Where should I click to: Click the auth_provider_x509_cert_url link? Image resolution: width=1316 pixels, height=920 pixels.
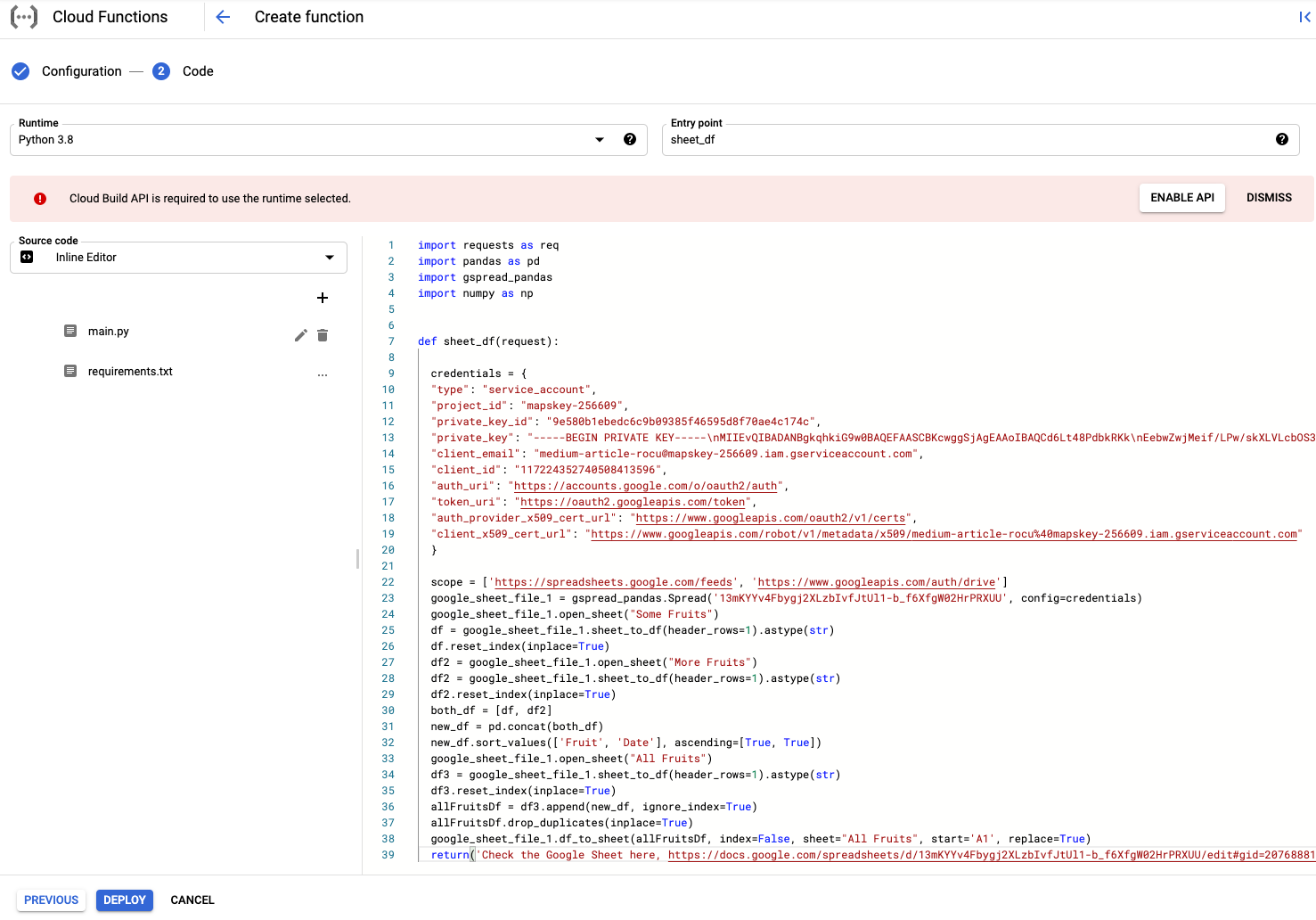(771, 518)
